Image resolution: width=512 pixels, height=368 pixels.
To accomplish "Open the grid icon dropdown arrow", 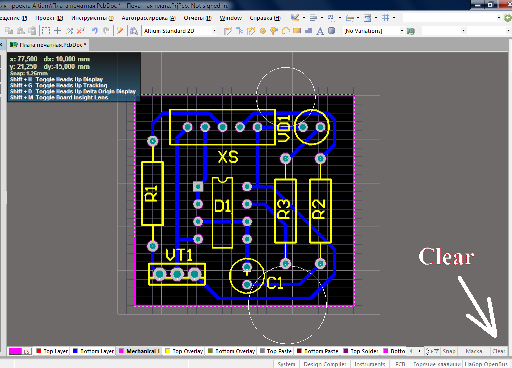I will (x=394, y=18).
